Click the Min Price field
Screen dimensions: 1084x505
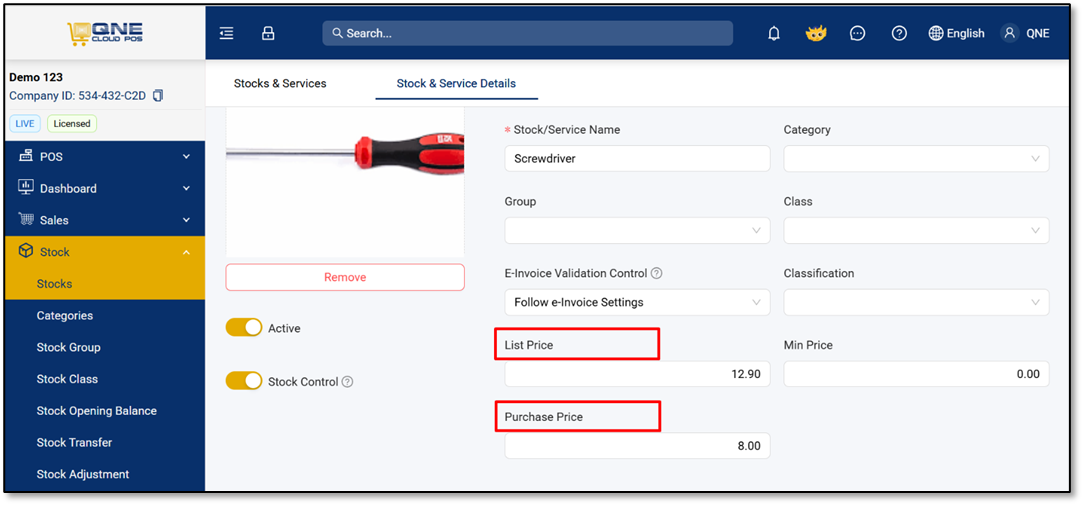coord(916,374)
